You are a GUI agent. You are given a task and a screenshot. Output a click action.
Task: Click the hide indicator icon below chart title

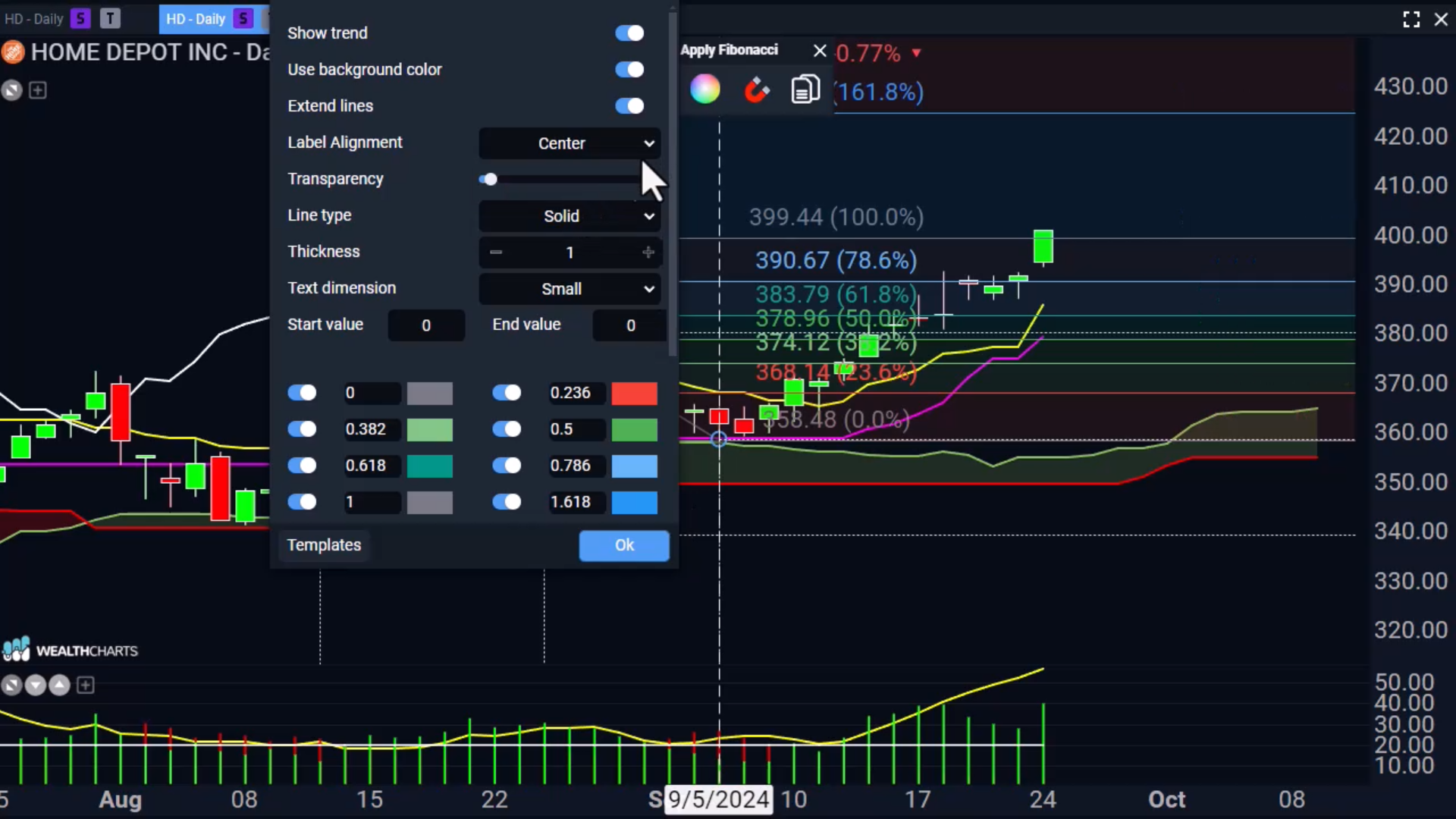click(11, 91)
